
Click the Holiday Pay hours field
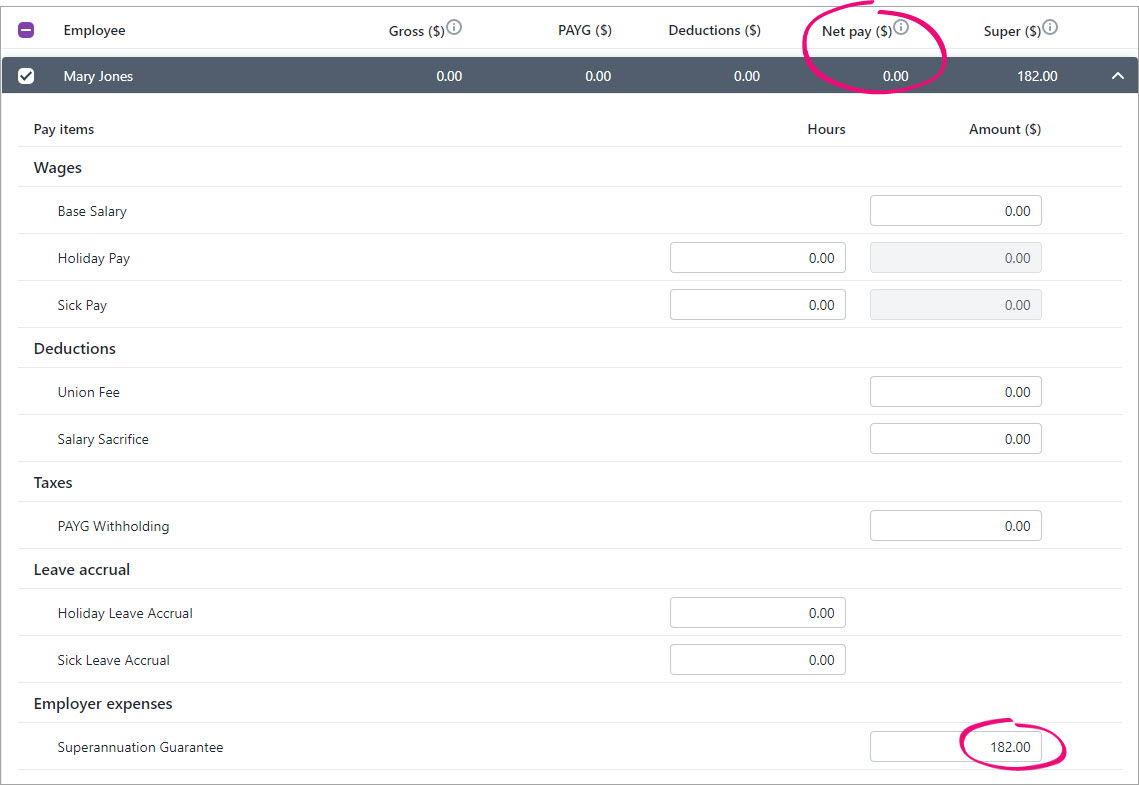coord(758,258)
